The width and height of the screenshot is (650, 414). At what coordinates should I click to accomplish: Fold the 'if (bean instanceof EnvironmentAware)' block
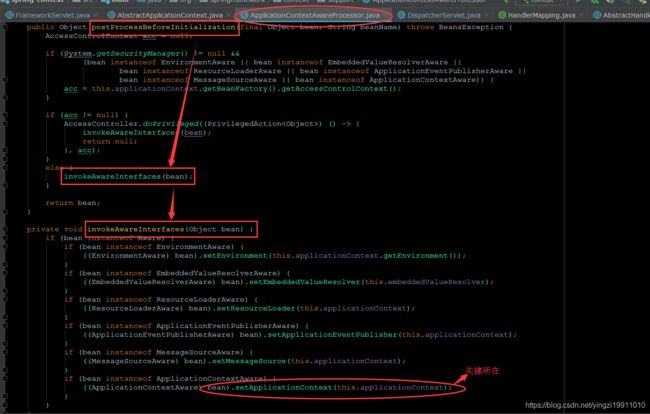[5, 247]
